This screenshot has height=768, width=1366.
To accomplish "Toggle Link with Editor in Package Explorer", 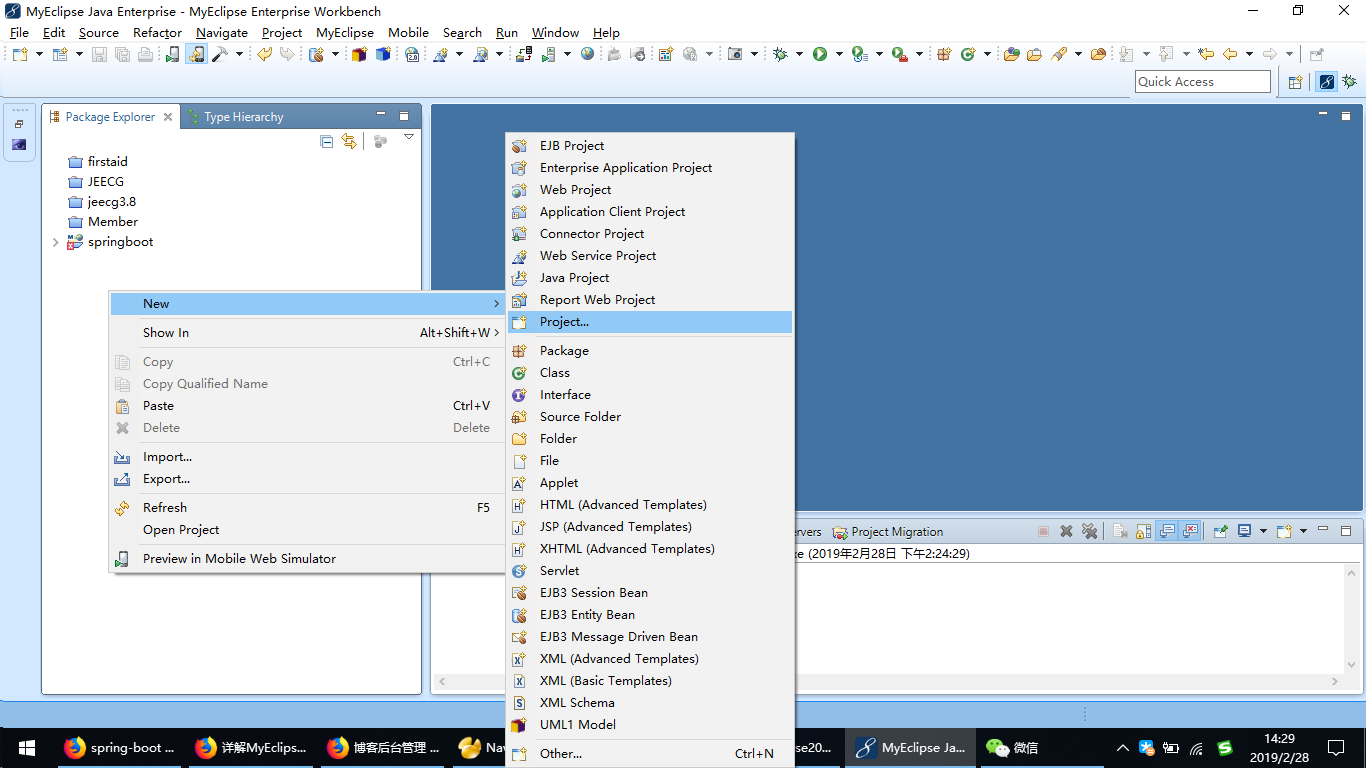I will click(x=348, y=142).
